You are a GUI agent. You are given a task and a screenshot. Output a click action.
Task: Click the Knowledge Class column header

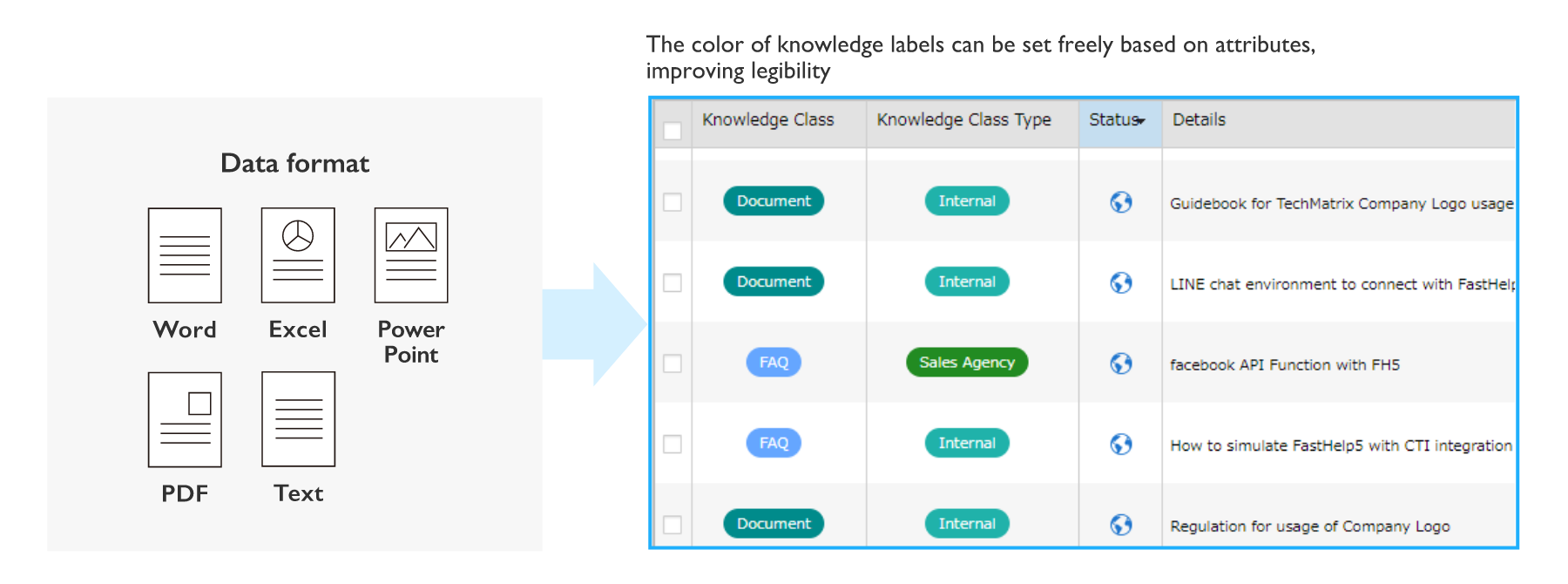point(767,120)
